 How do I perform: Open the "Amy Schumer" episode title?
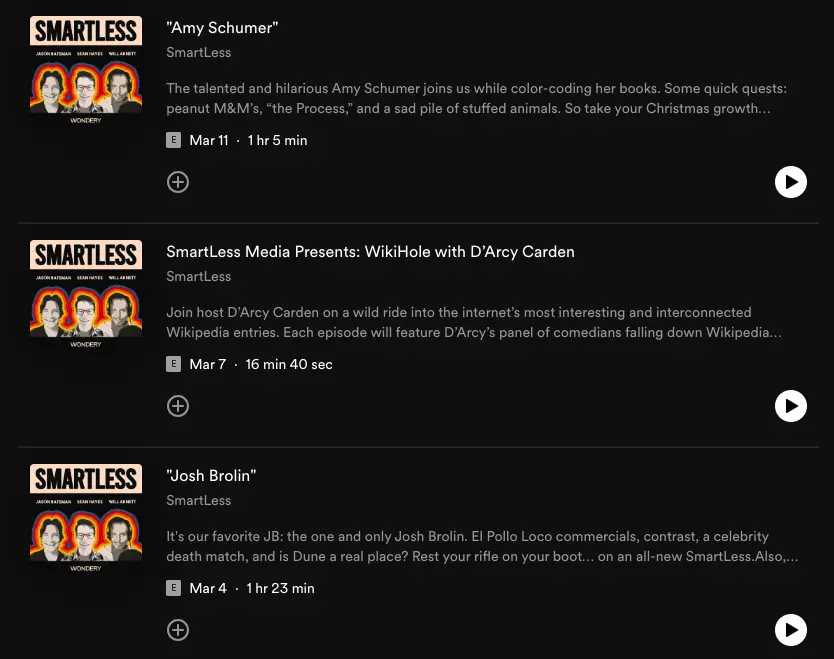click(222, 28)
